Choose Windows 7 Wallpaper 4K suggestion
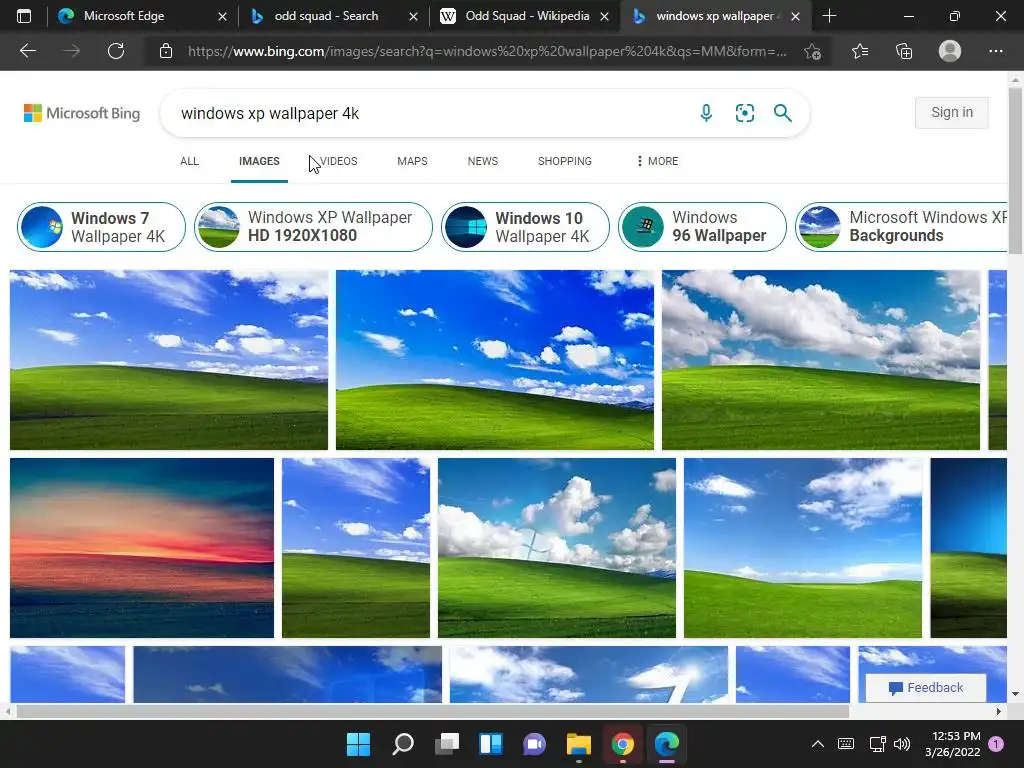This screenshot has width=1024, height=768. tap(101, 227)
